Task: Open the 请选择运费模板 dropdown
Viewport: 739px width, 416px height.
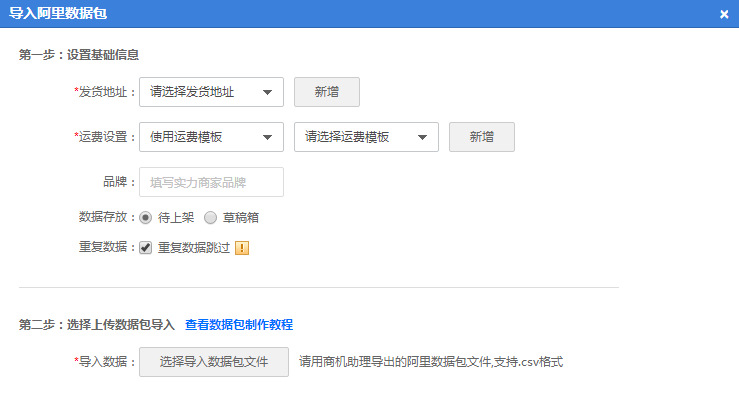Action: point(366,137)
